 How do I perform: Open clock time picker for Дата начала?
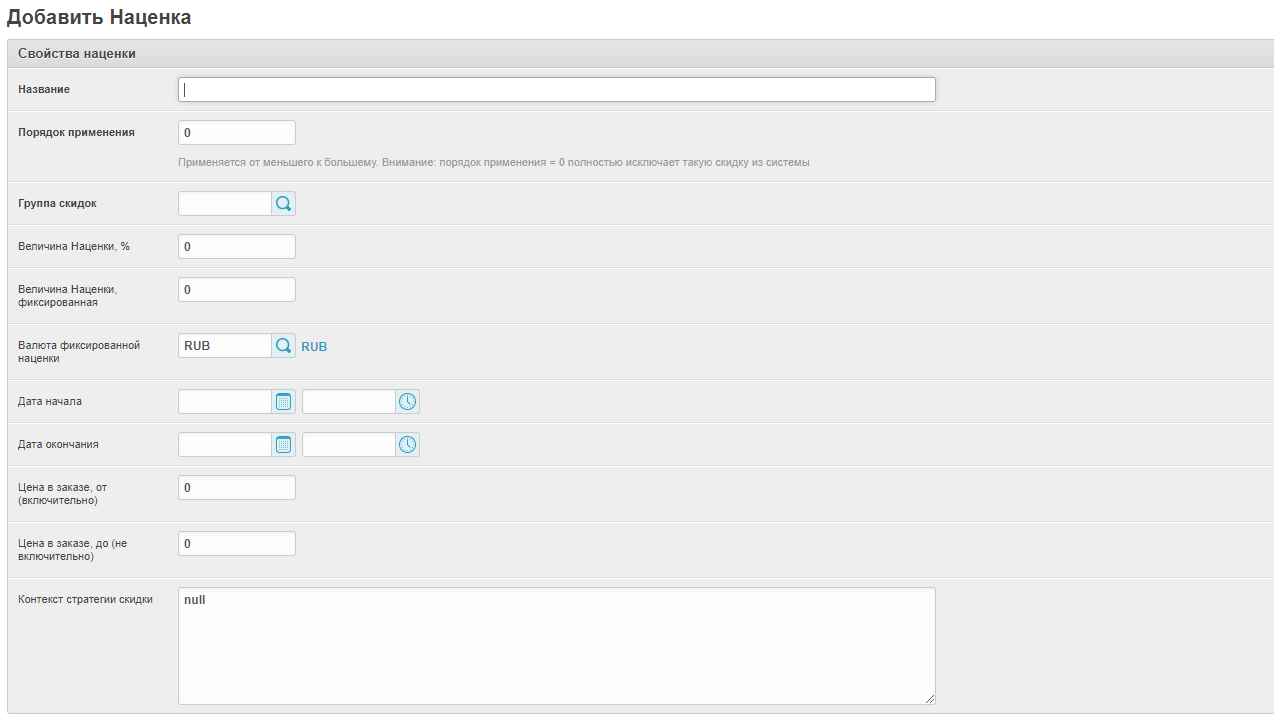point(407,402)
